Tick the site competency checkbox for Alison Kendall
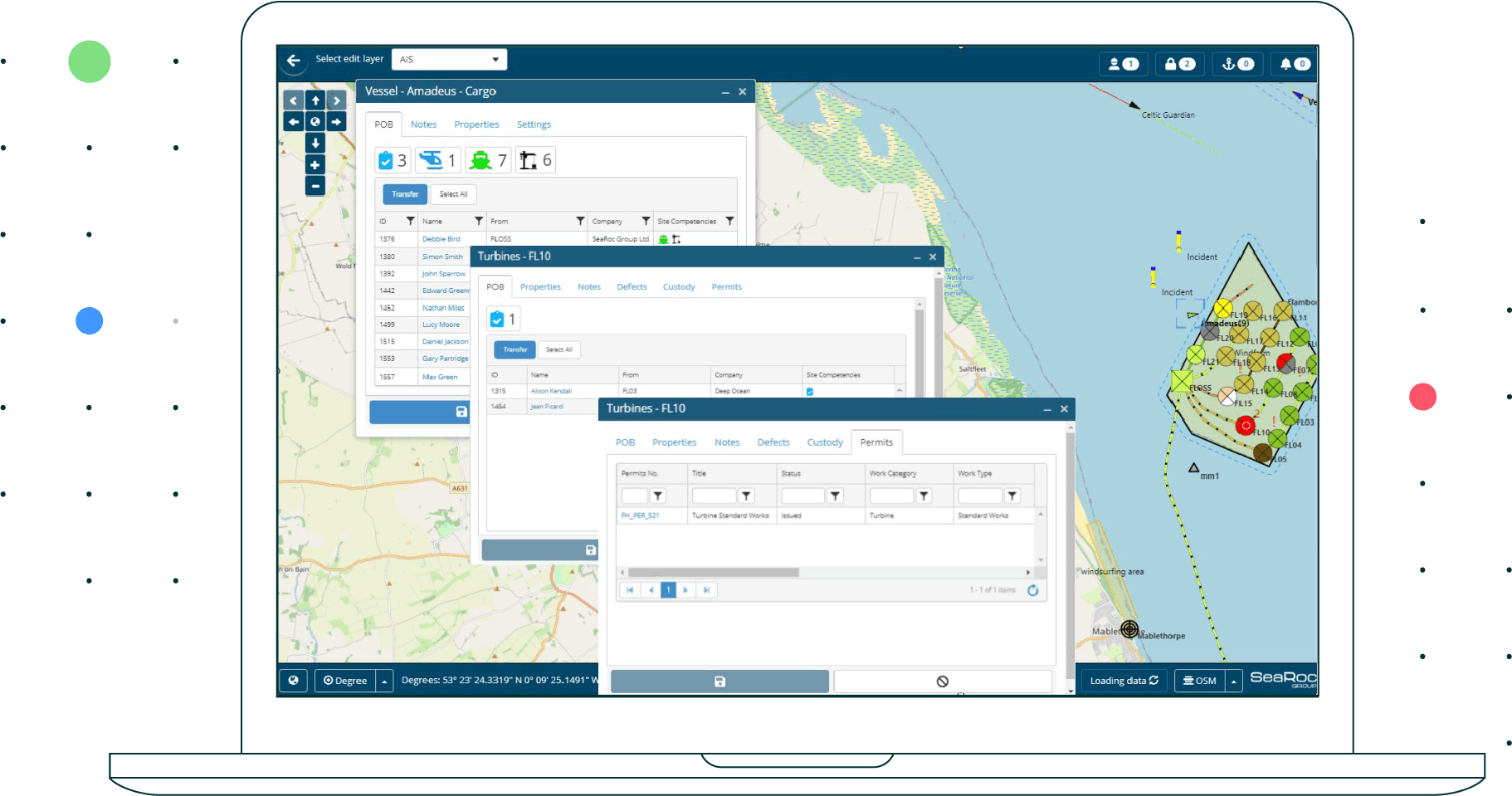 click(810, 391)
